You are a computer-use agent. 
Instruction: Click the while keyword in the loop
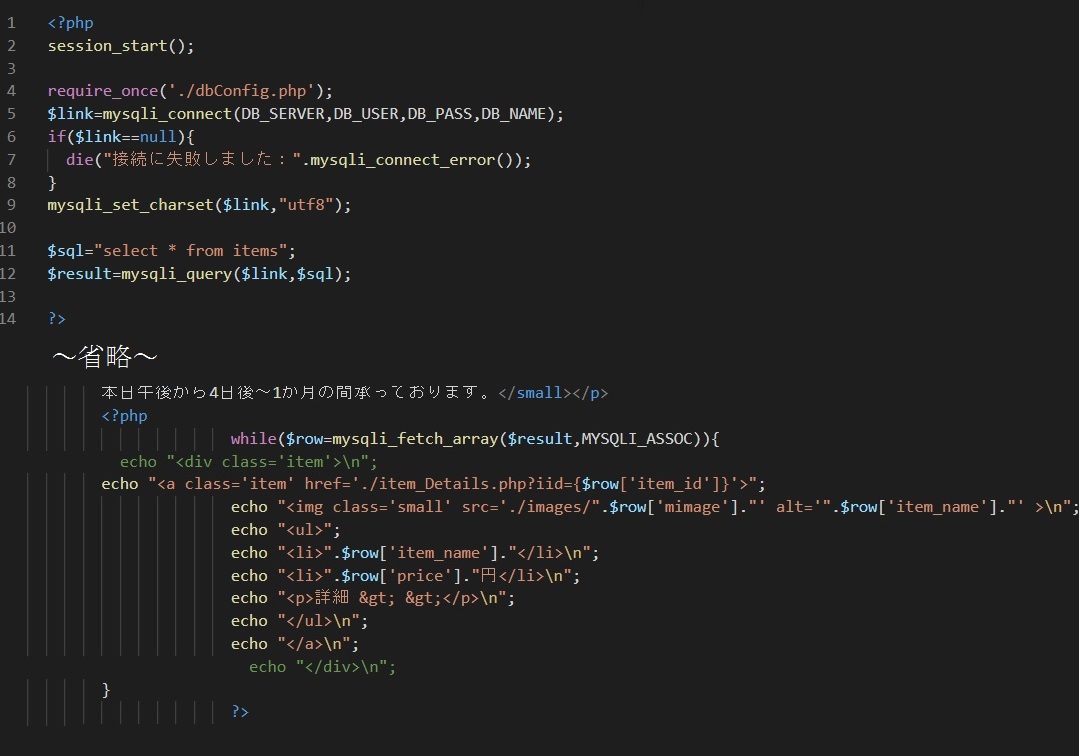coord(253,439)
